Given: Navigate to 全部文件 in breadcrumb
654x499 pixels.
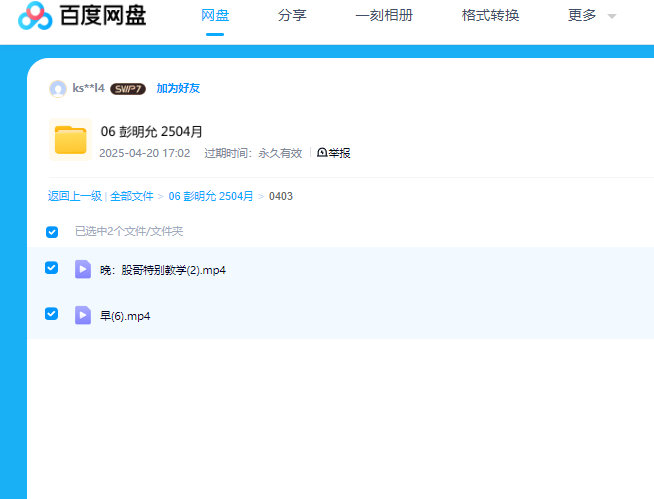Looking at the screenshot, I should [x=132, y=196].
